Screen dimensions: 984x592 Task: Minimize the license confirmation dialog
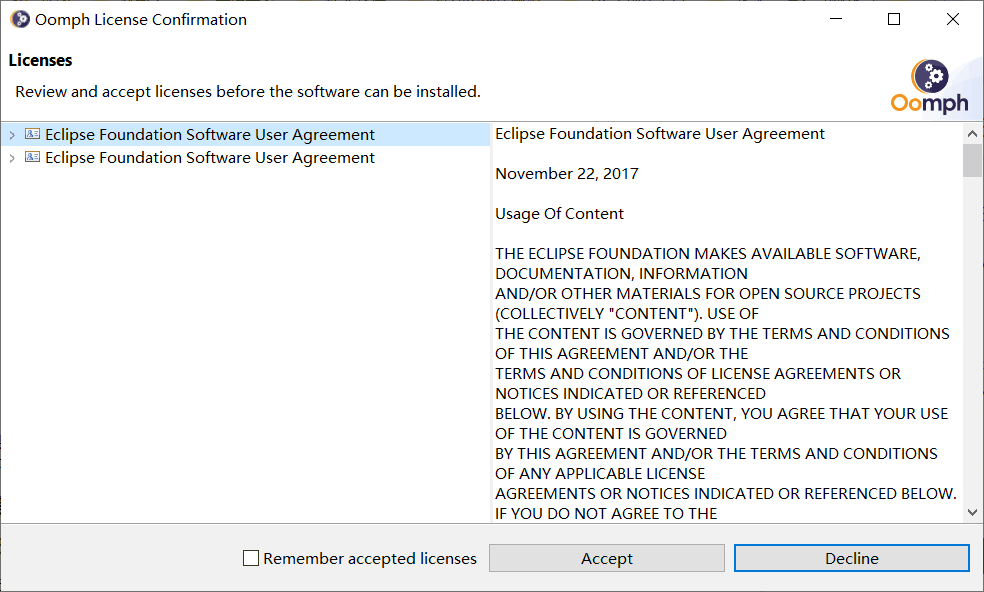836,19
